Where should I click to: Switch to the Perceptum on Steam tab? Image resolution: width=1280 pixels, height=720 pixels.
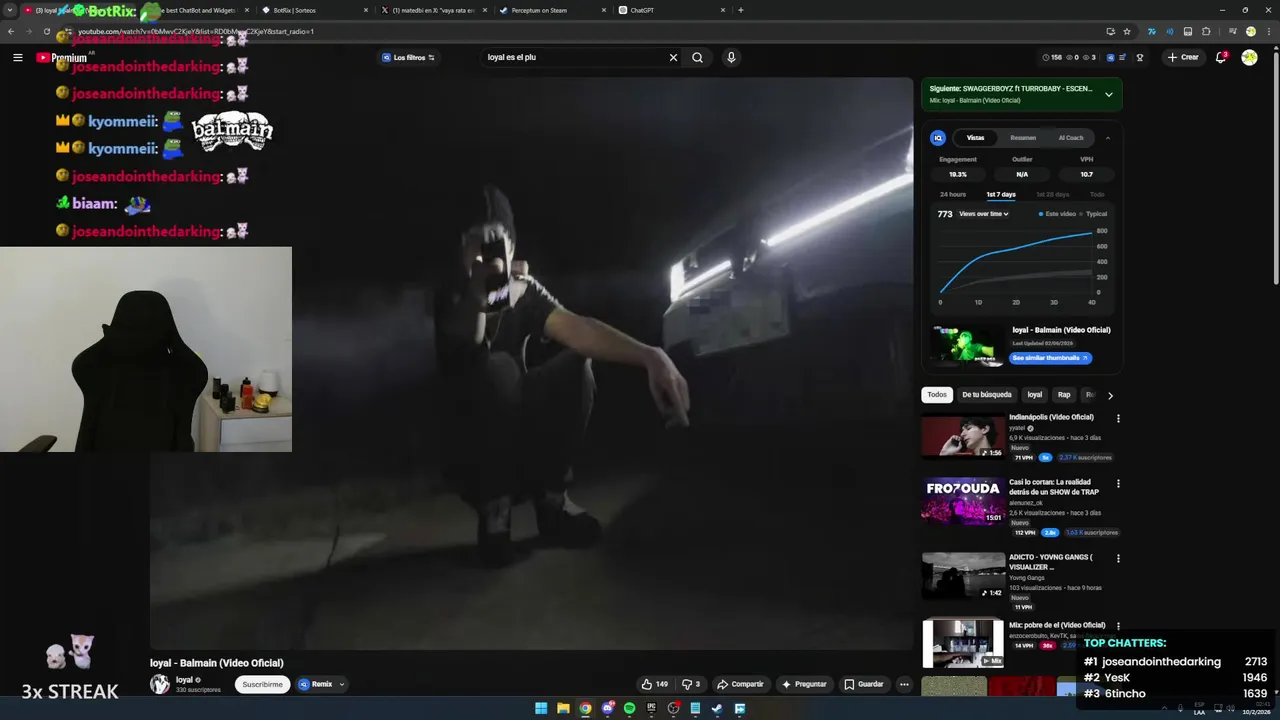coord(552,10)
